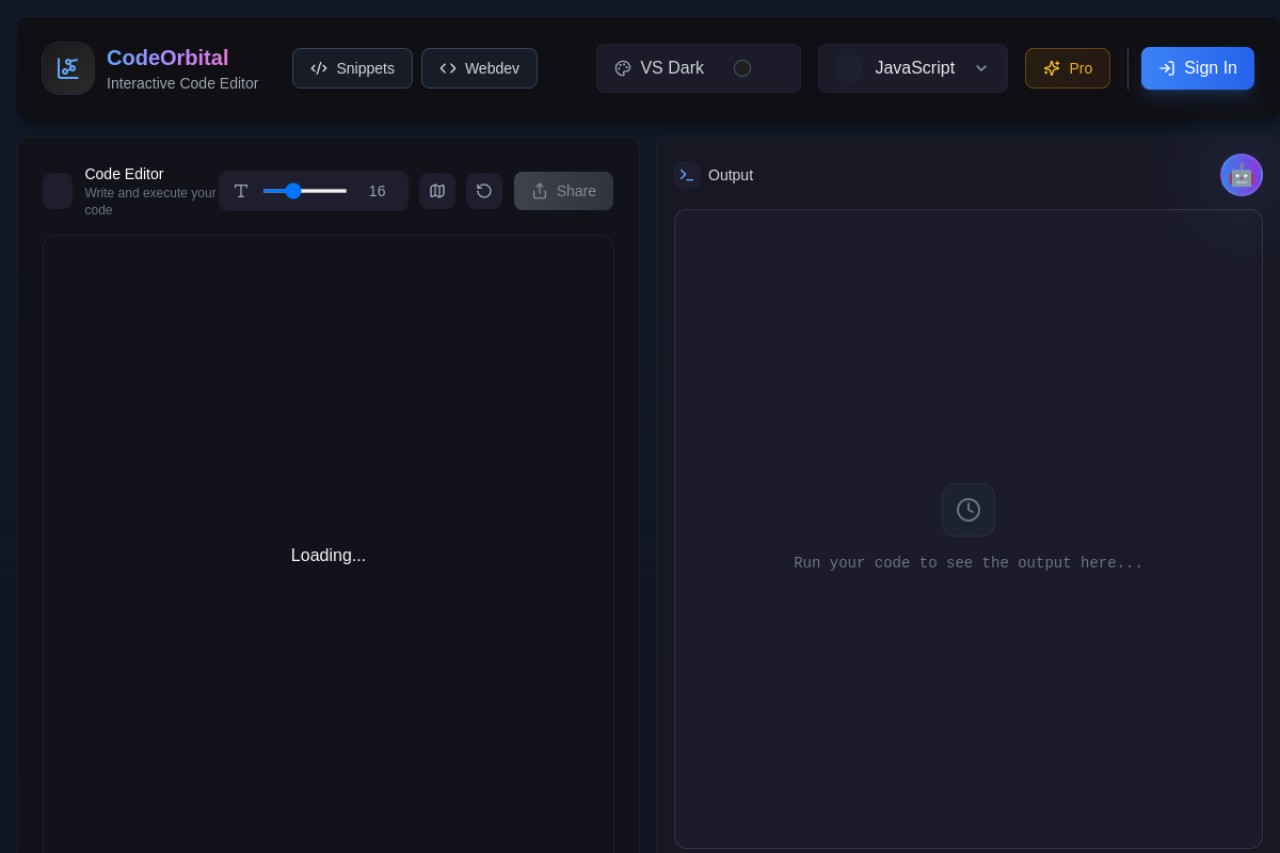Open the Snippets page
Viewport: 1280px width, 853px height.
352,68
